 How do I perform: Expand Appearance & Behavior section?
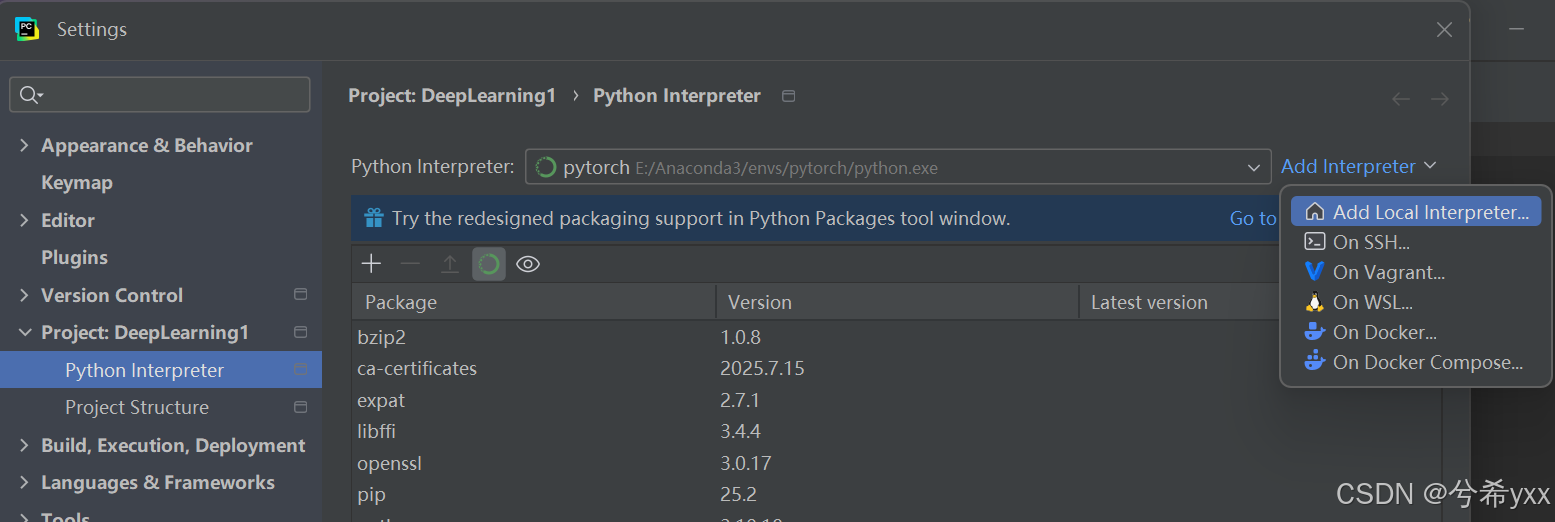tap(24, 145)
